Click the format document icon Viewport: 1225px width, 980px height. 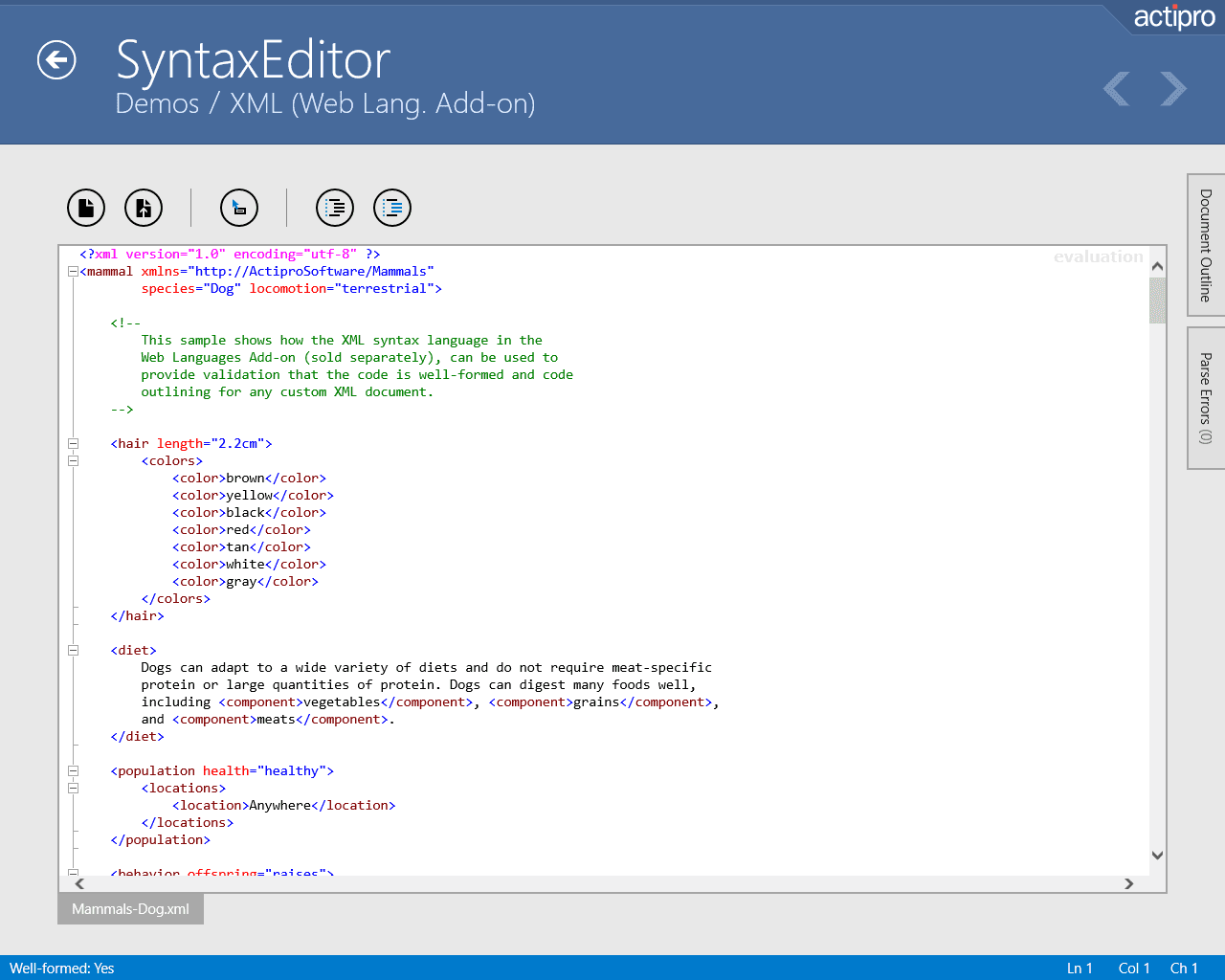(335, 208)
